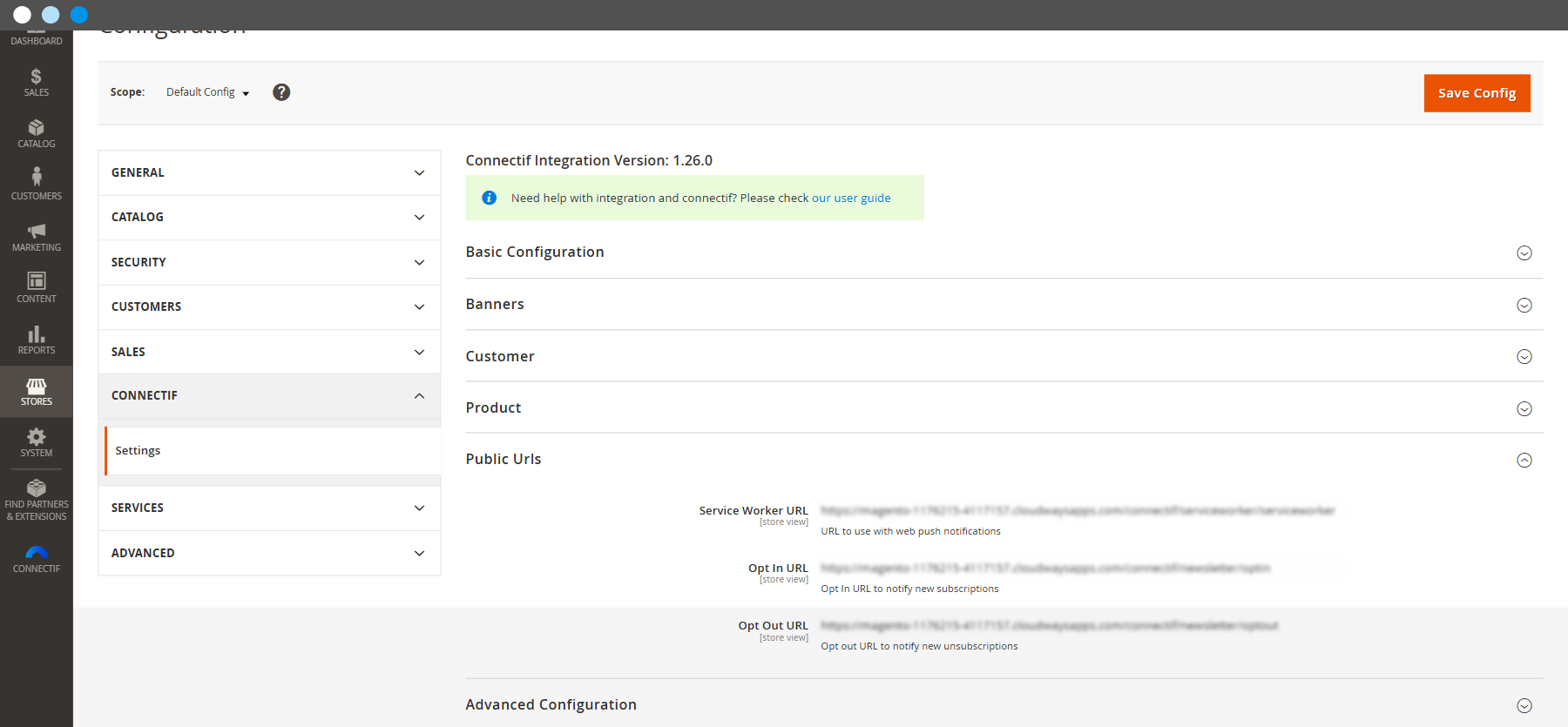
Task: Click the Opt Out URL label
Action: click(x=773, y=625)
